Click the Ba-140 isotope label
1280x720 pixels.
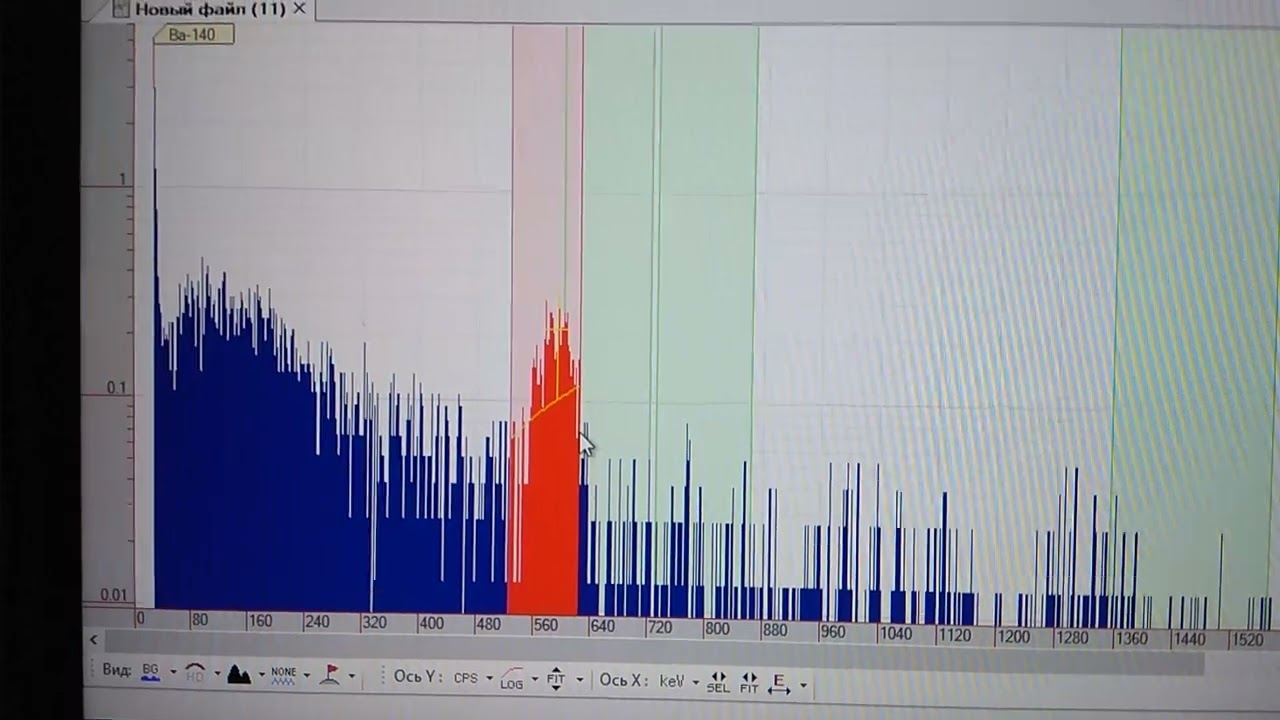(193, 35)
